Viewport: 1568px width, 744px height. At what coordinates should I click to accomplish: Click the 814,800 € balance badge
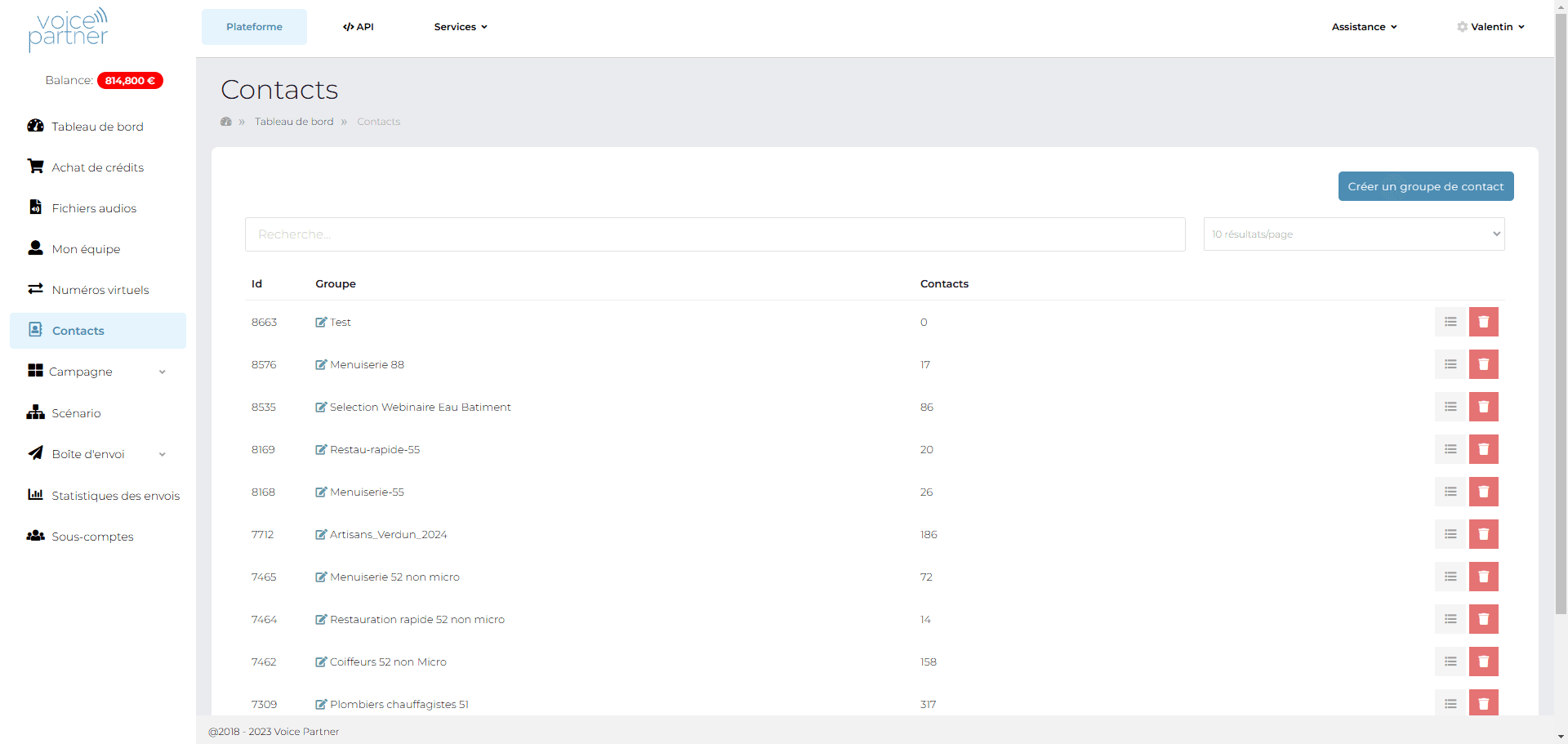(x=130, y=81)
